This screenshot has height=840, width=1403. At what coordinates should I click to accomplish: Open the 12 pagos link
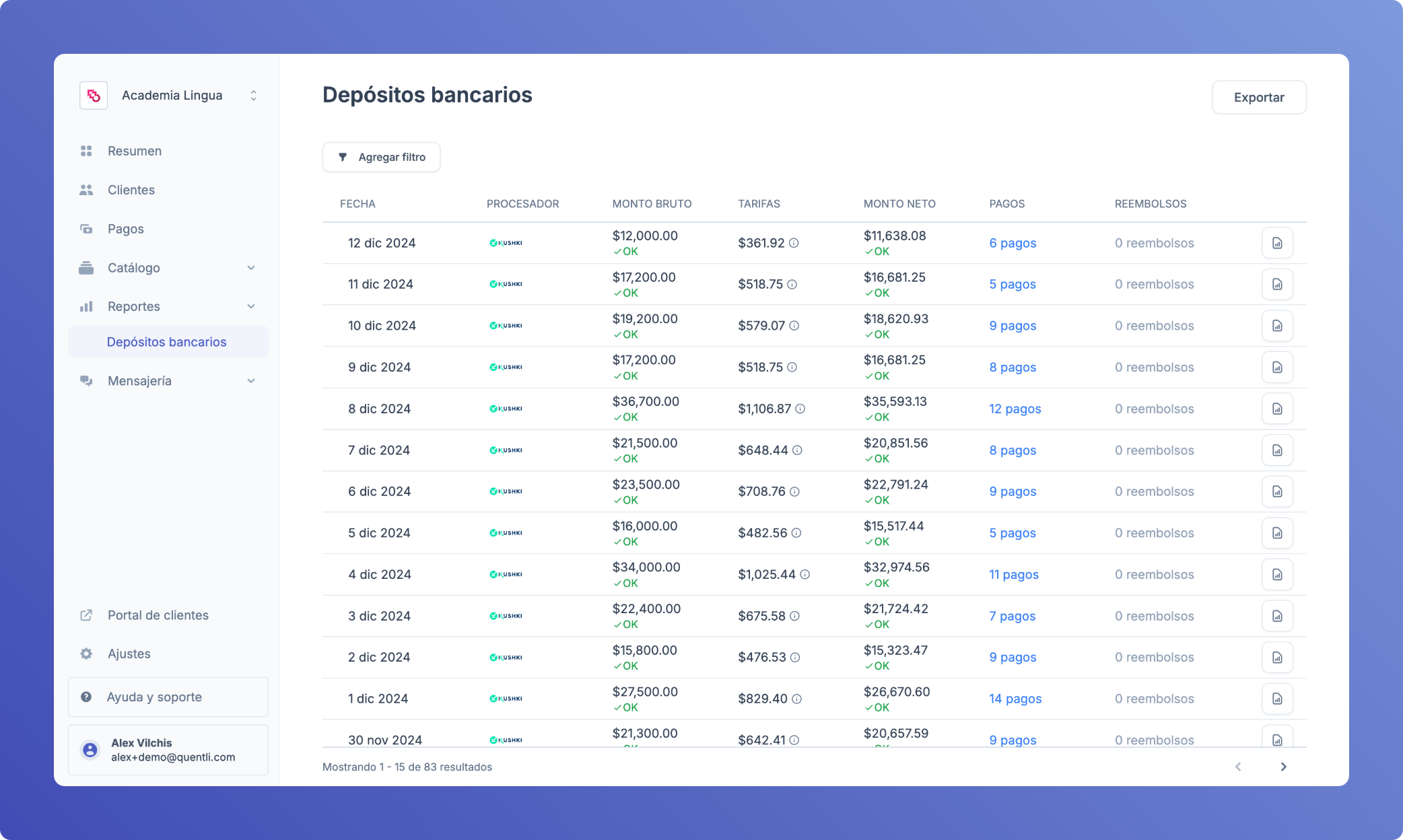[x=1015, y=409]
